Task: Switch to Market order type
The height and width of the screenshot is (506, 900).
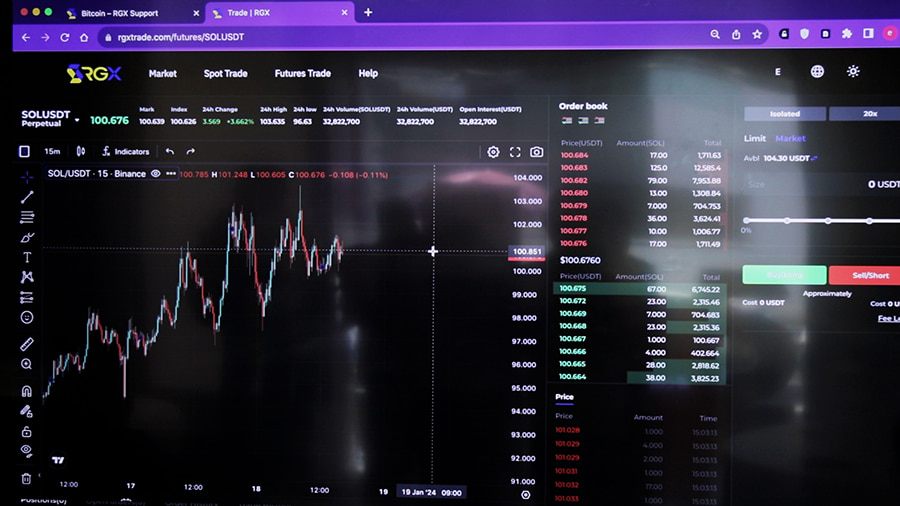Action: click(790, 138)
